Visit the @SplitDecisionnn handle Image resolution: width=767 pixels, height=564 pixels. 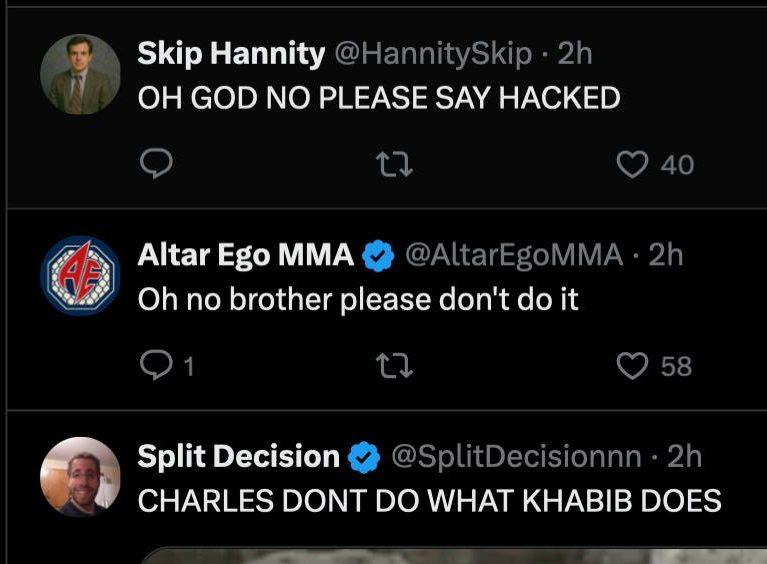514,458
